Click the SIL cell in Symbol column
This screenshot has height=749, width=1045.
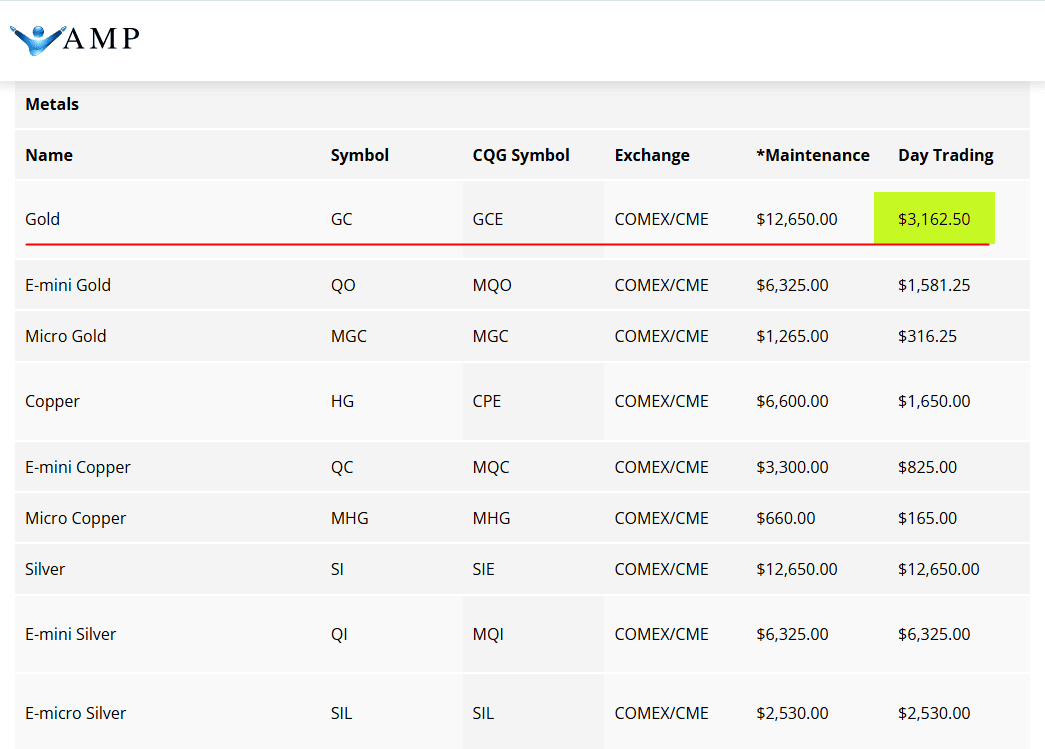click(x=341, y=714)
